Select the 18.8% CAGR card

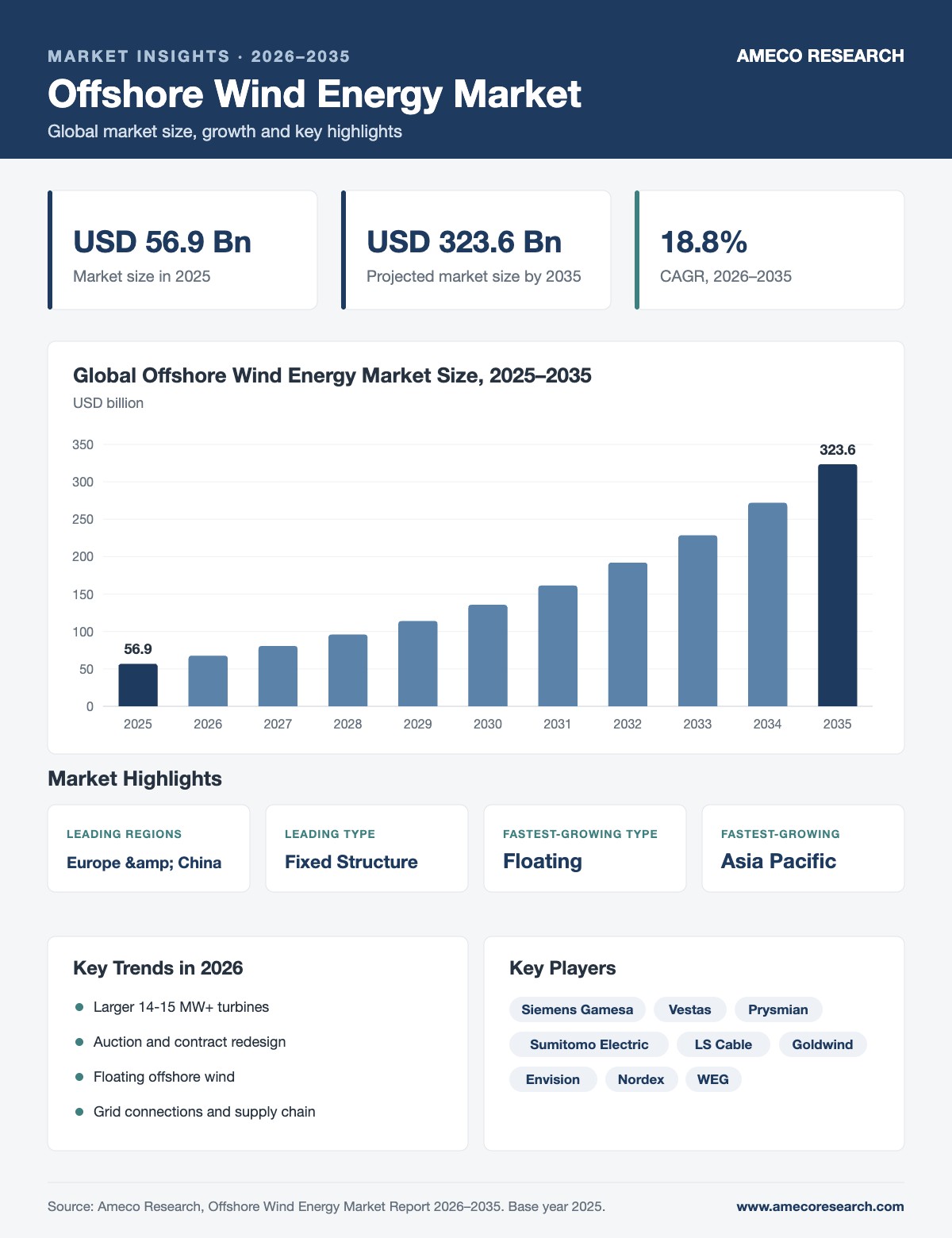tap(770, 250)
